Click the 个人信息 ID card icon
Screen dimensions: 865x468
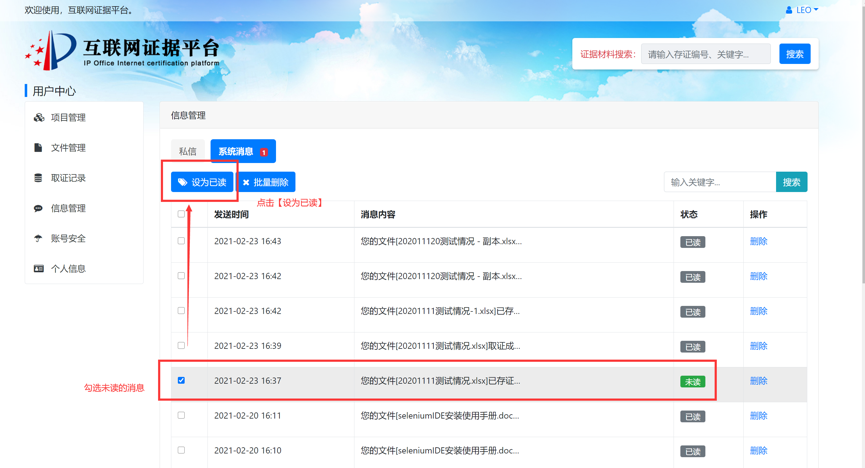tap(39, 268)
